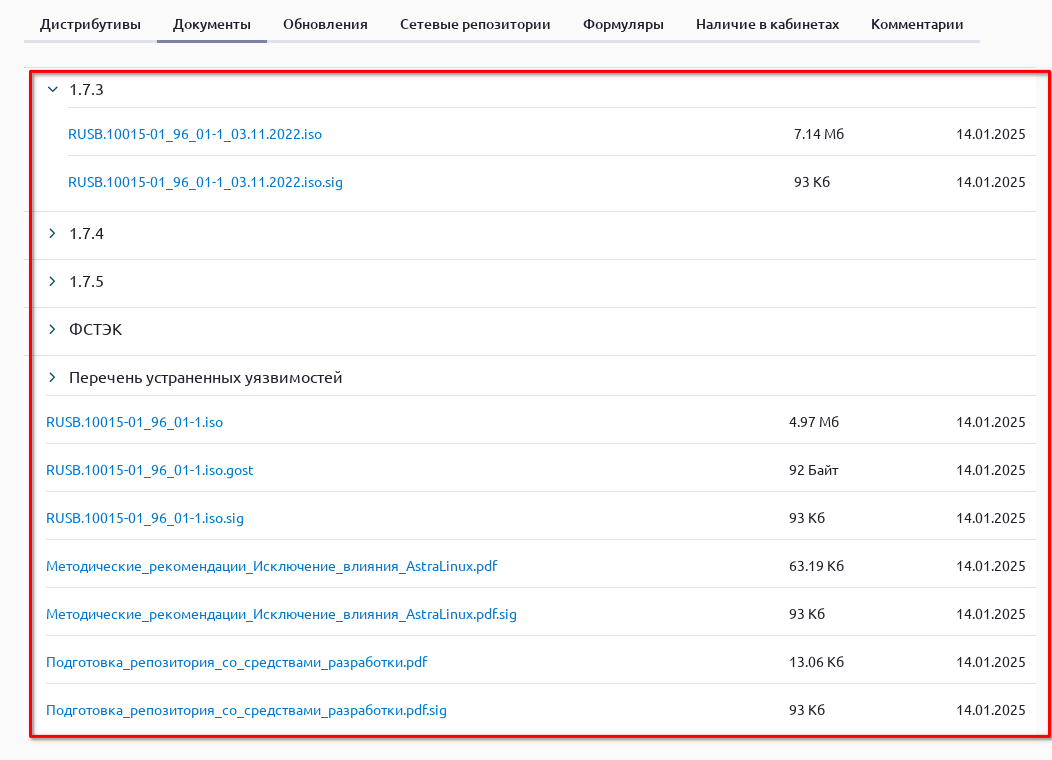Click the RUSB.10015-01_96_01-1.iso.gost link
Screen dimensions: 1052x760
[x=150, y=470]
